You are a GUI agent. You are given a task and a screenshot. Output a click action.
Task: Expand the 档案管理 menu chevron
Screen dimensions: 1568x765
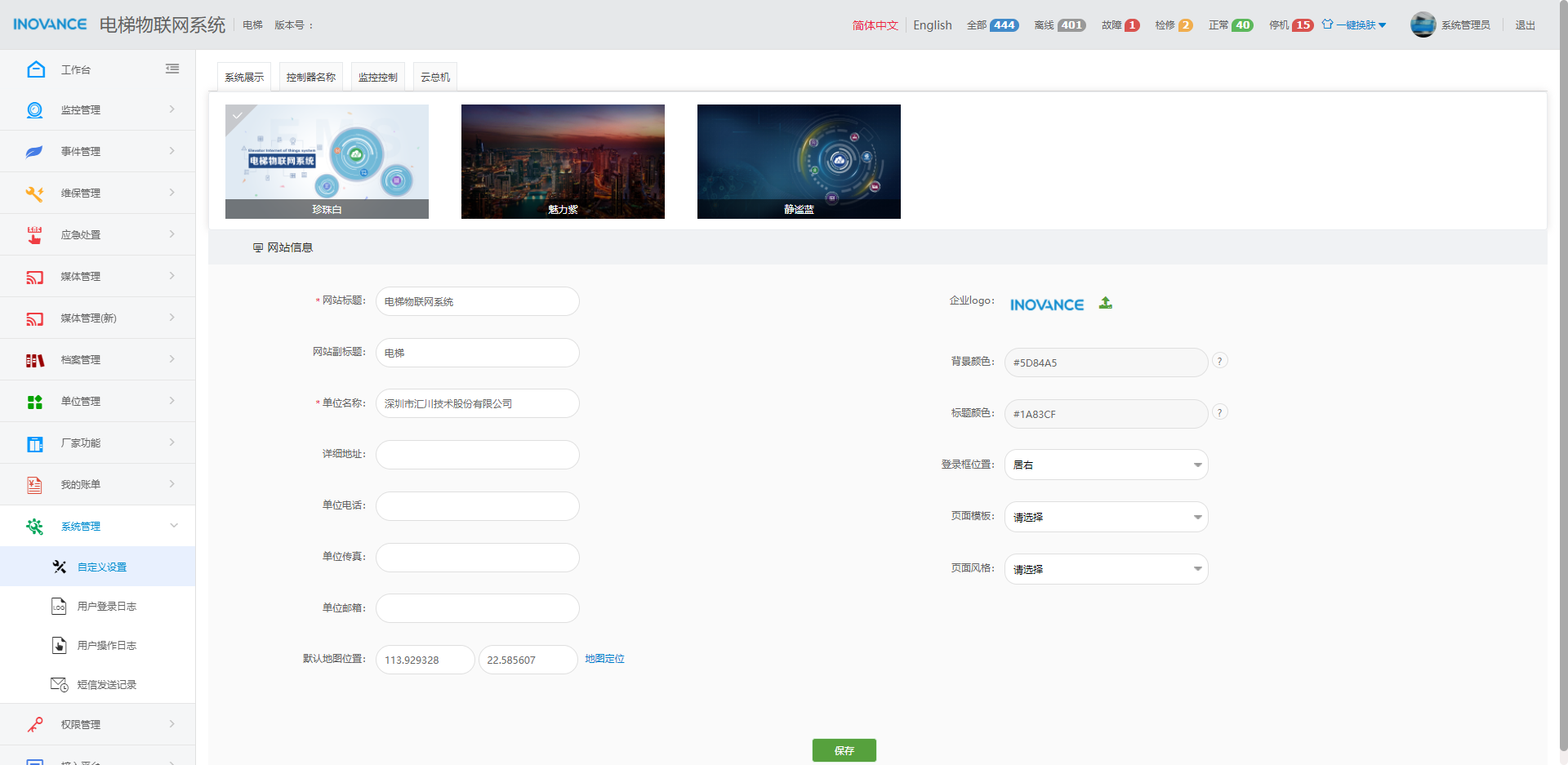point(171,359)
